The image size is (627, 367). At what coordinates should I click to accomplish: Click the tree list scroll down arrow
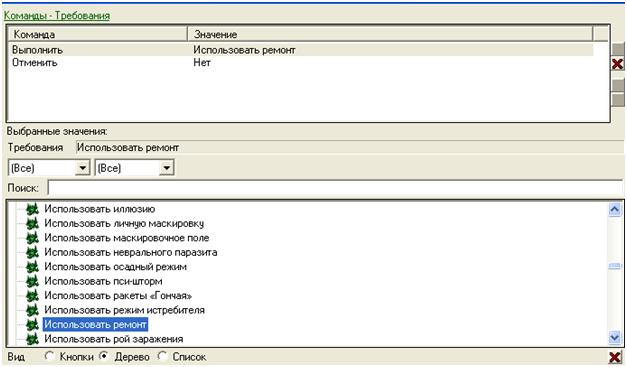[x=615, y=338]
